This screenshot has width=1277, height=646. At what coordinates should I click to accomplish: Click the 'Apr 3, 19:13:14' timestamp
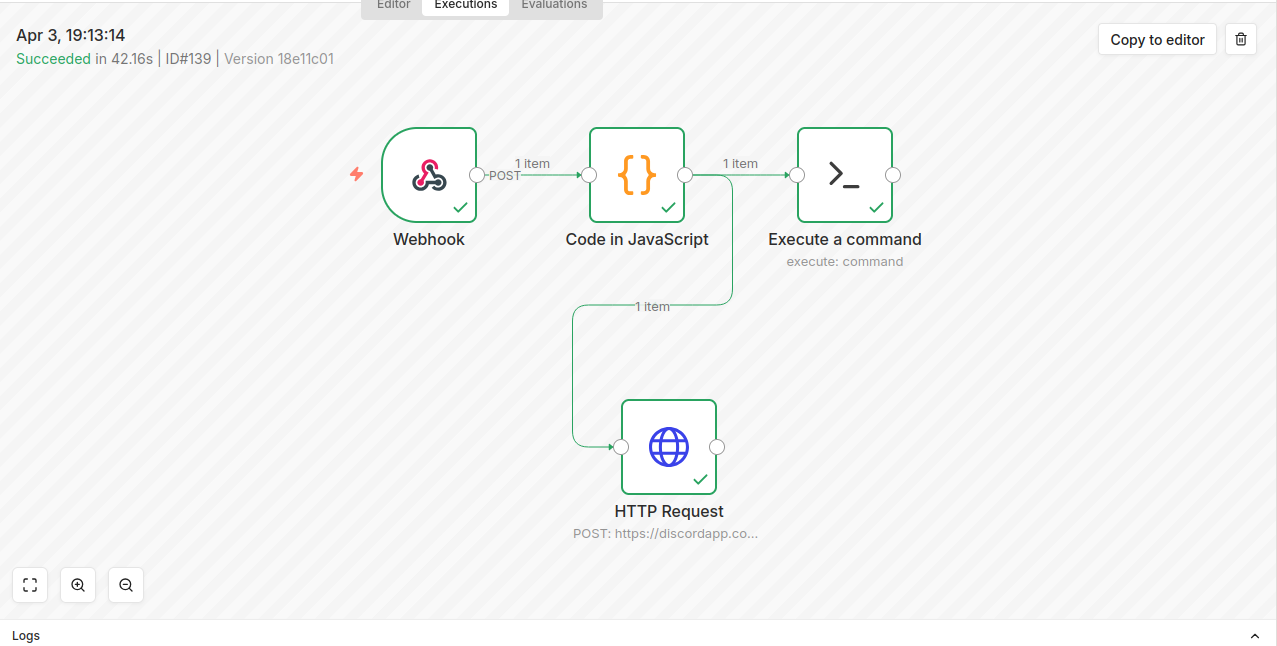point(70,35)
